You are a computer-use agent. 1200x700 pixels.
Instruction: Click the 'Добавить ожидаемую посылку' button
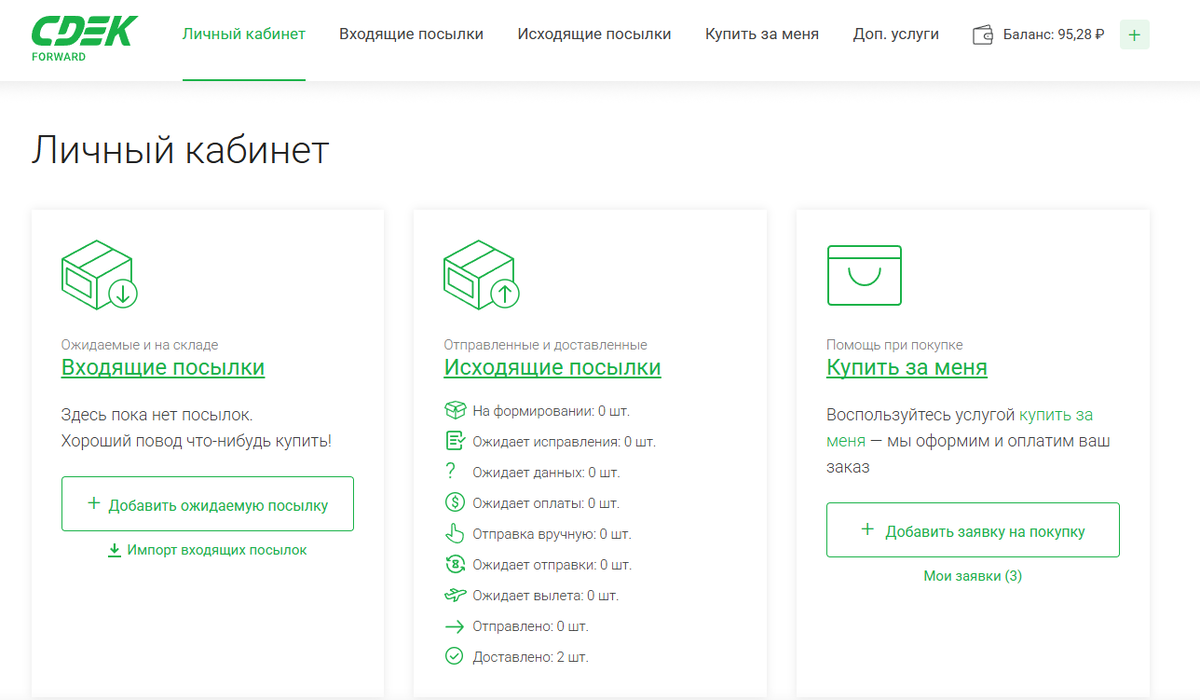pos(208,504)
